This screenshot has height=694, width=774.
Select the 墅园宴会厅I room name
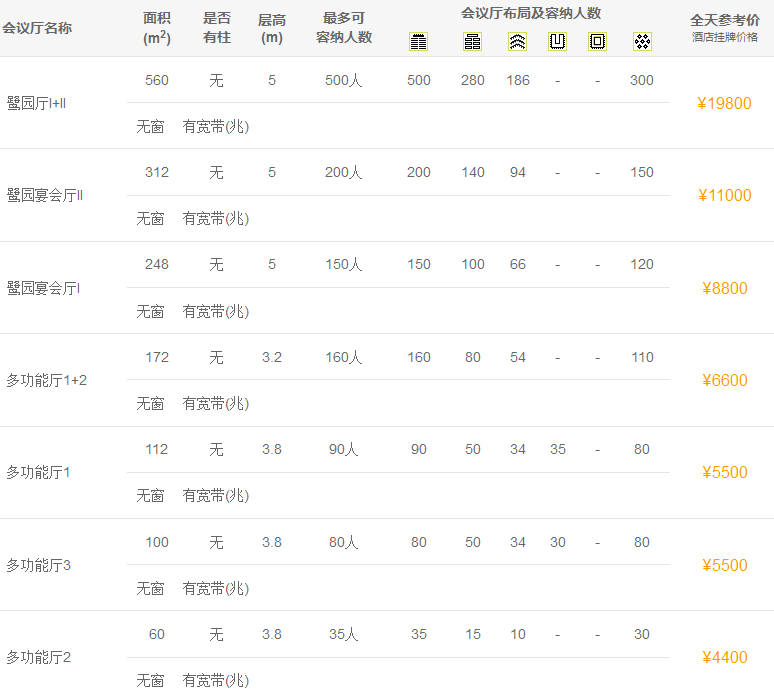43,288
